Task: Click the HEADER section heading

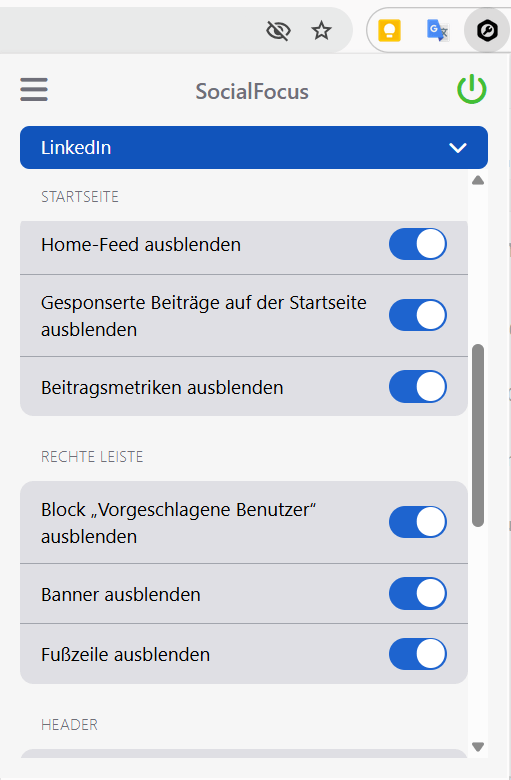Action: tap(69, 725)
